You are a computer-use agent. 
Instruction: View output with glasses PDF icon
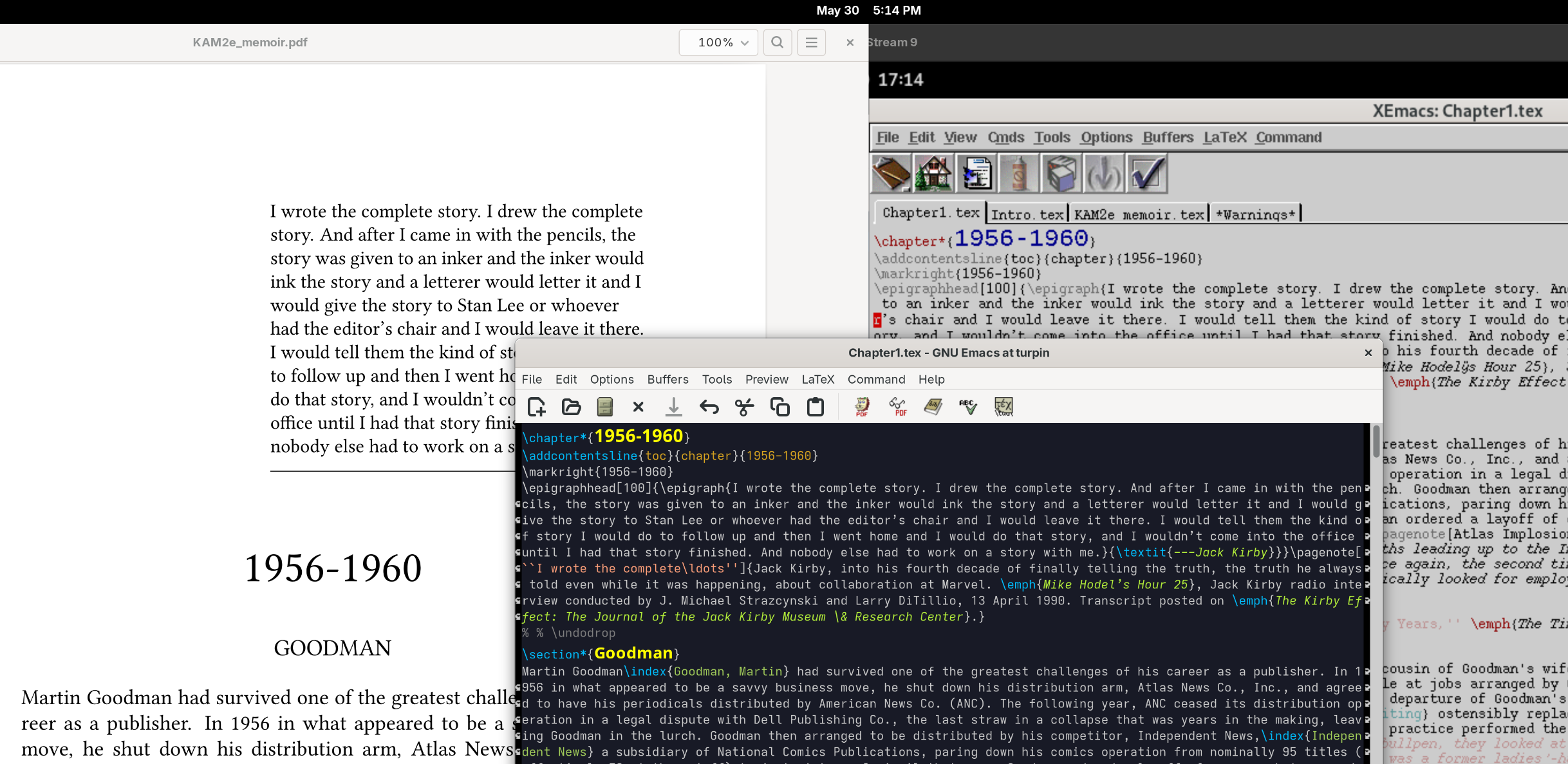(897, 407)
